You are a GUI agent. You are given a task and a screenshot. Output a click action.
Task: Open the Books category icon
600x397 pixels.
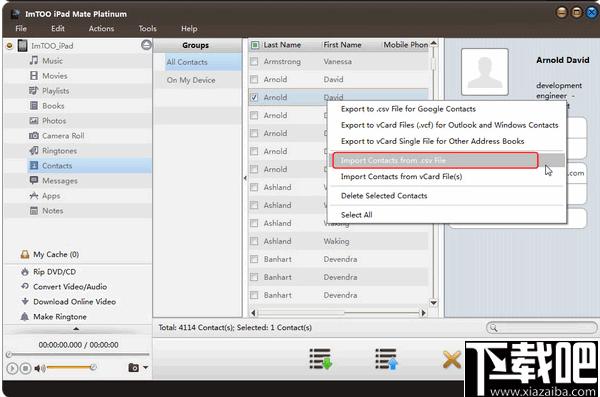(x=34, y=105)
